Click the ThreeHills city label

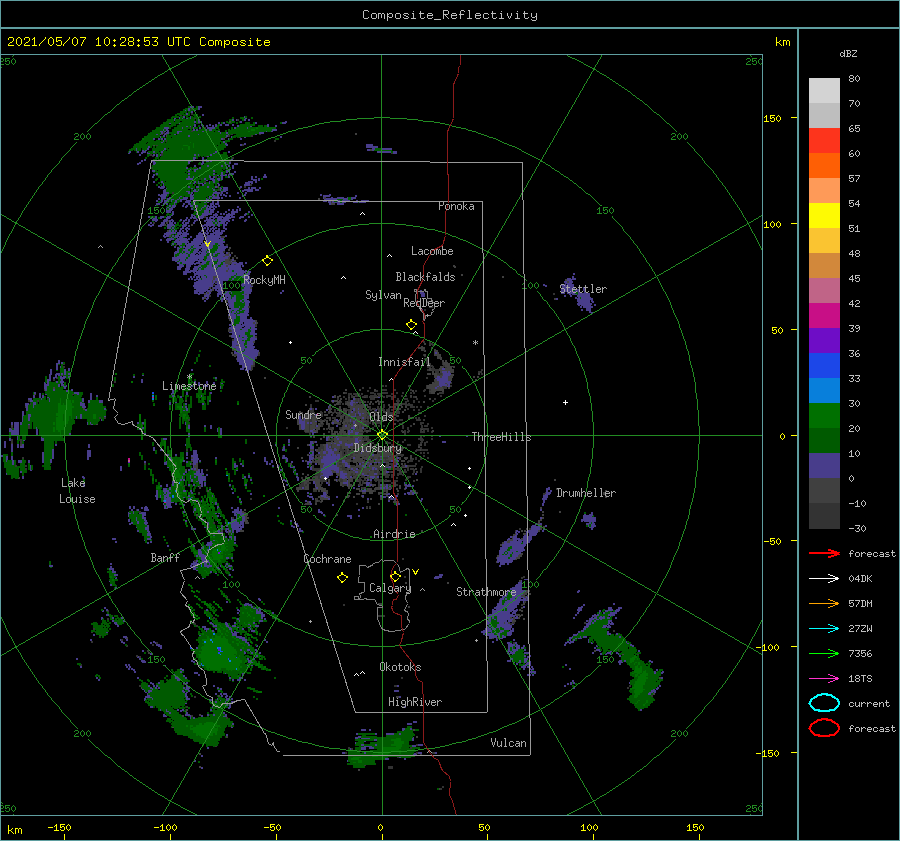click(502, 437)
